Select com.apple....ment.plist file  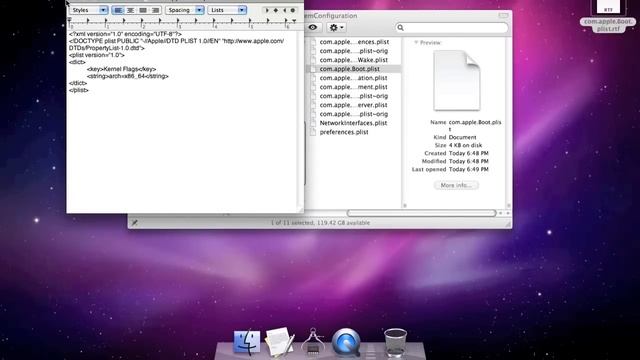click(354, 87)
